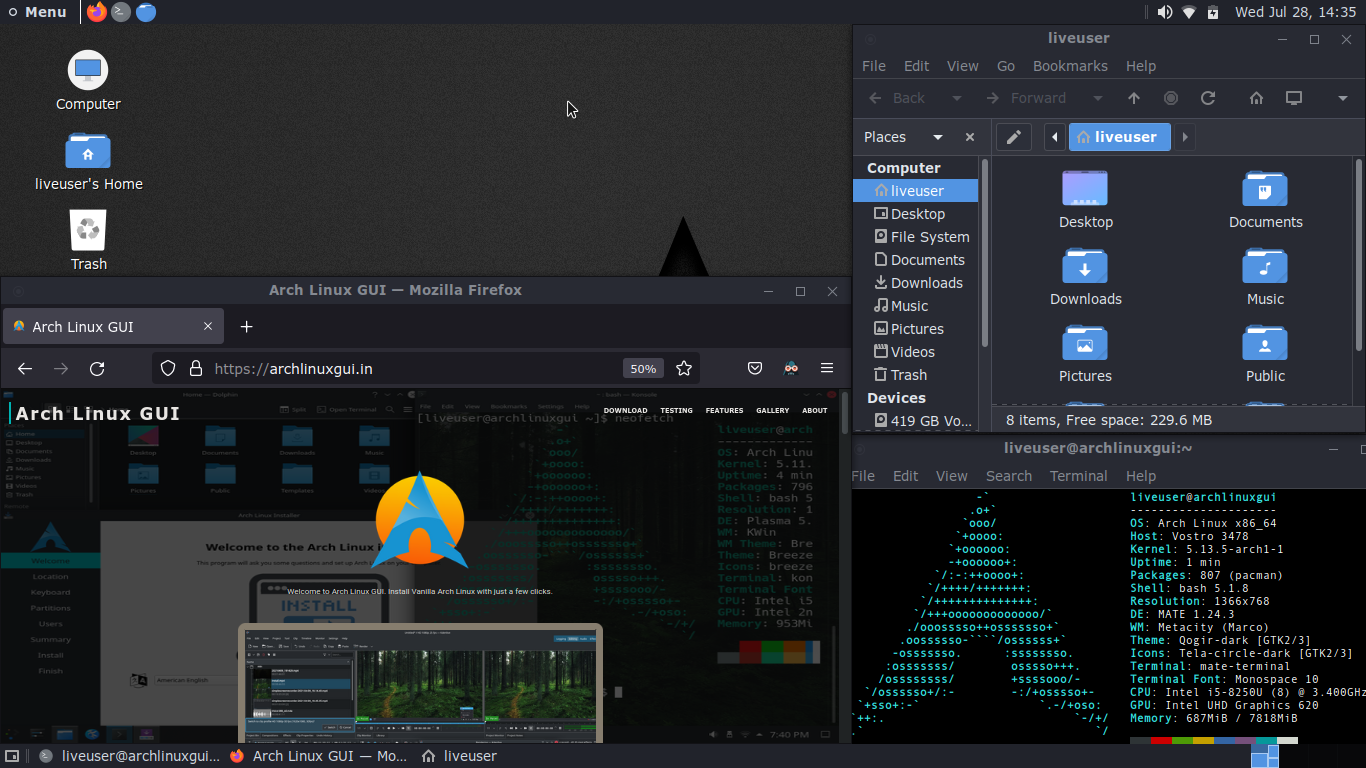Bookmark this page with the star icon
Screen dimensions: 1366x768
click(x=684, y=369)
